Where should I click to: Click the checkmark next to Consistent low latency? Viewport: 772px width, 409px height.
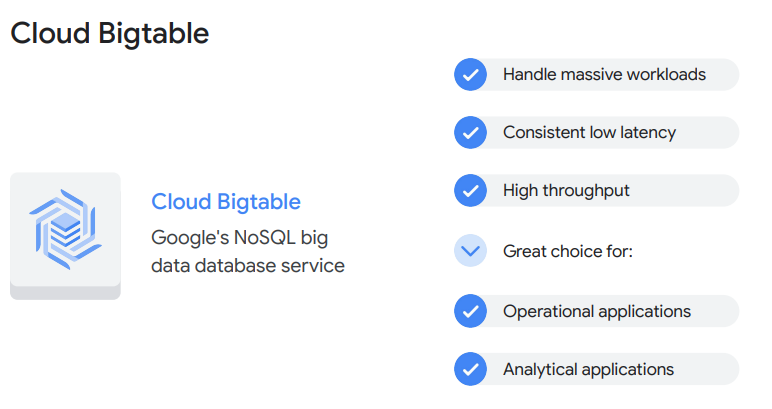tap(470, 133)
